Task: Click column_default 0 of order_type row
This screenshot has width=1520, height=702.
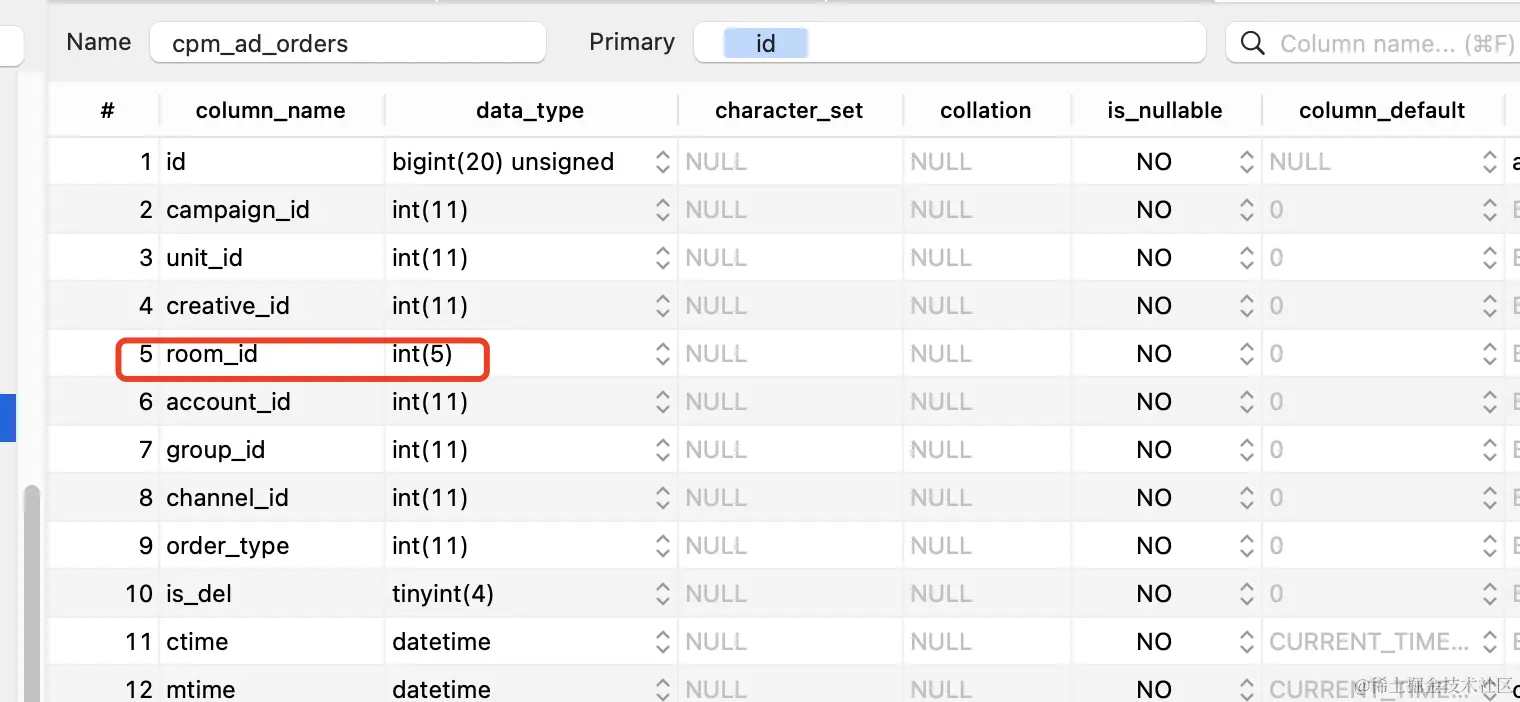Action: [1276, 546]
